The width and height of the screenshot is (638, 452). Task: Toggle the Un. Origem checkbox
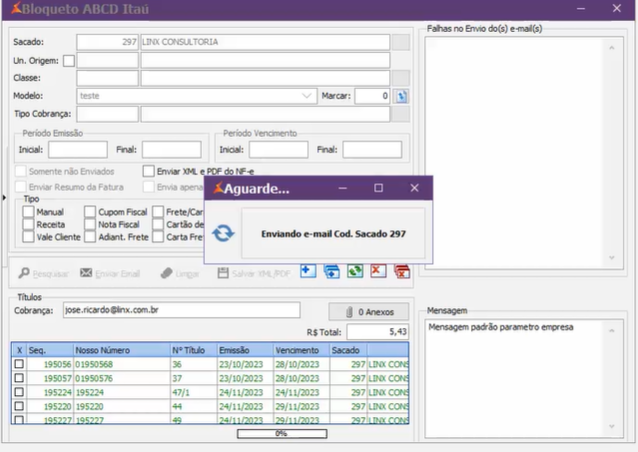[69, 61]
